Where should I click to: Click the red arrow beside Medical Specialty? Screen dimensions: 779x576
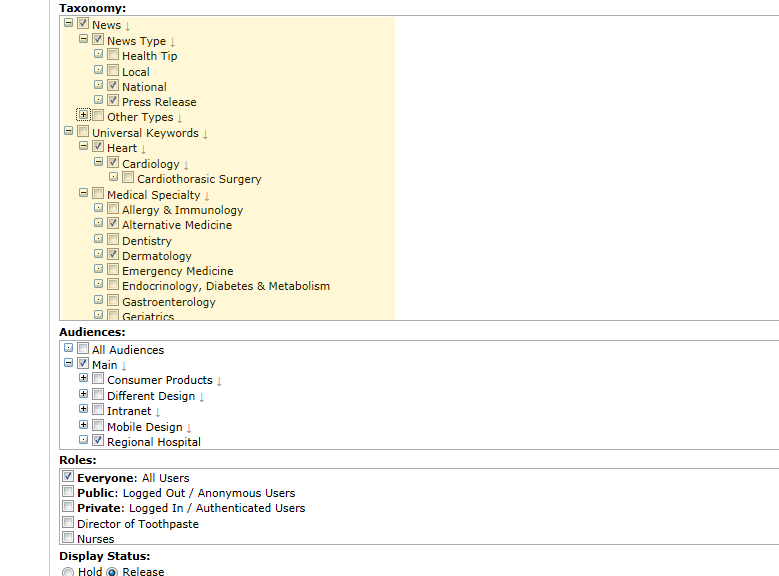coord(207,195)
